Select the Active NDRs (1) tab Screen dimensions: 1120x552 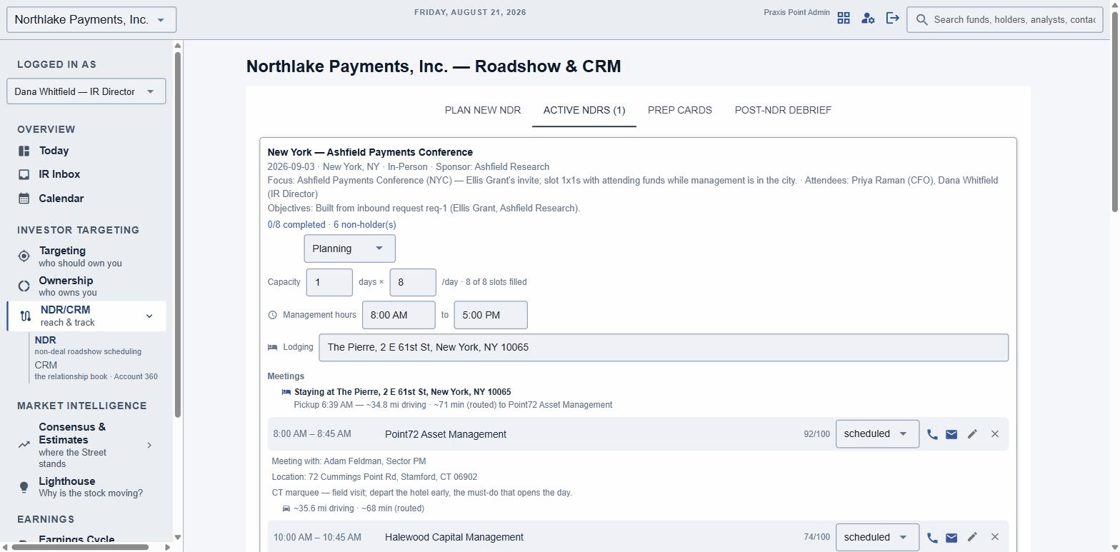coord(584,110)
